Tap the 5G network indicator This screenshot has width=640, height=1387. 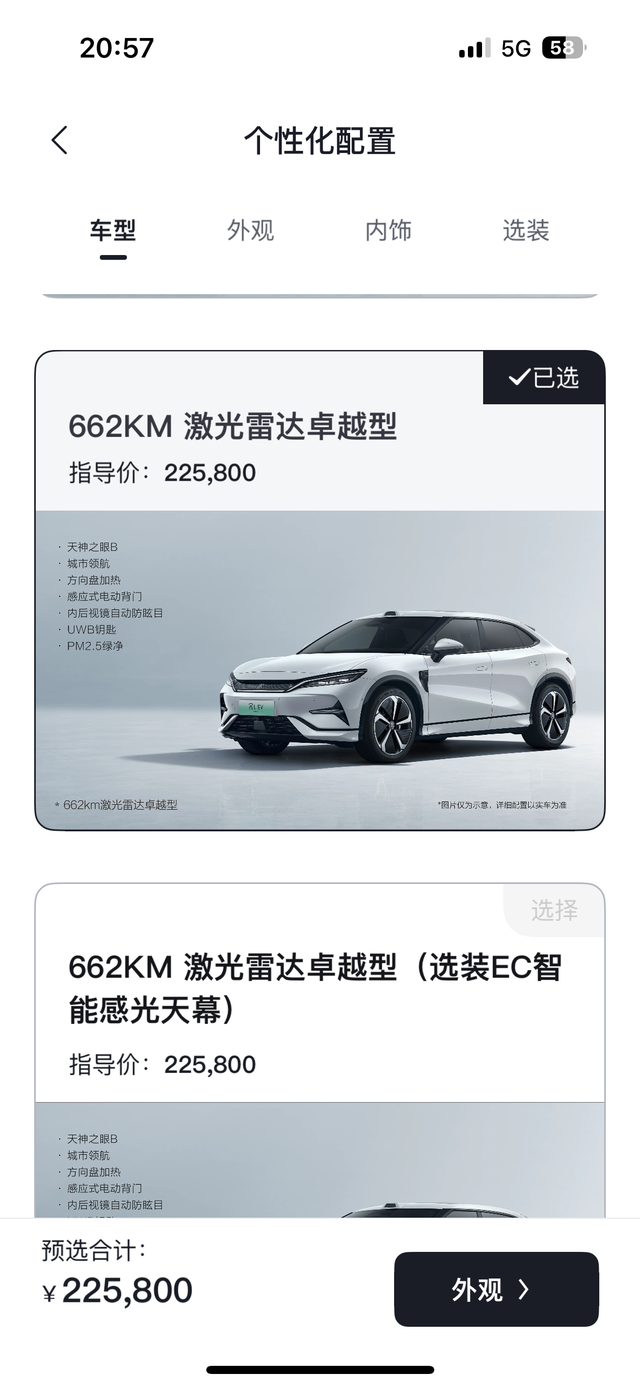[516, 48]
